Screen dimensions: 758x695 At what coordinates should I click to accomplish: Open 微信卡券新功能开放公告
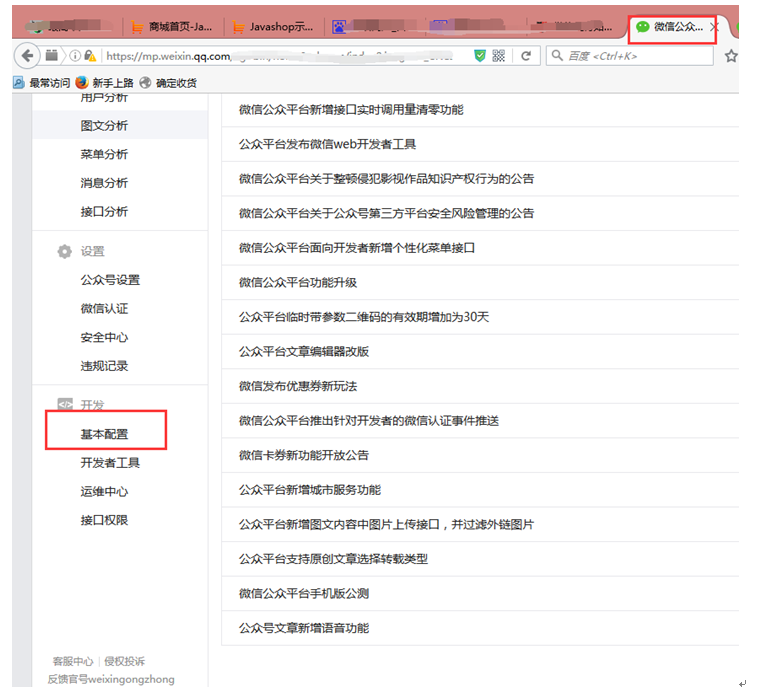click(x=304, y=455)
